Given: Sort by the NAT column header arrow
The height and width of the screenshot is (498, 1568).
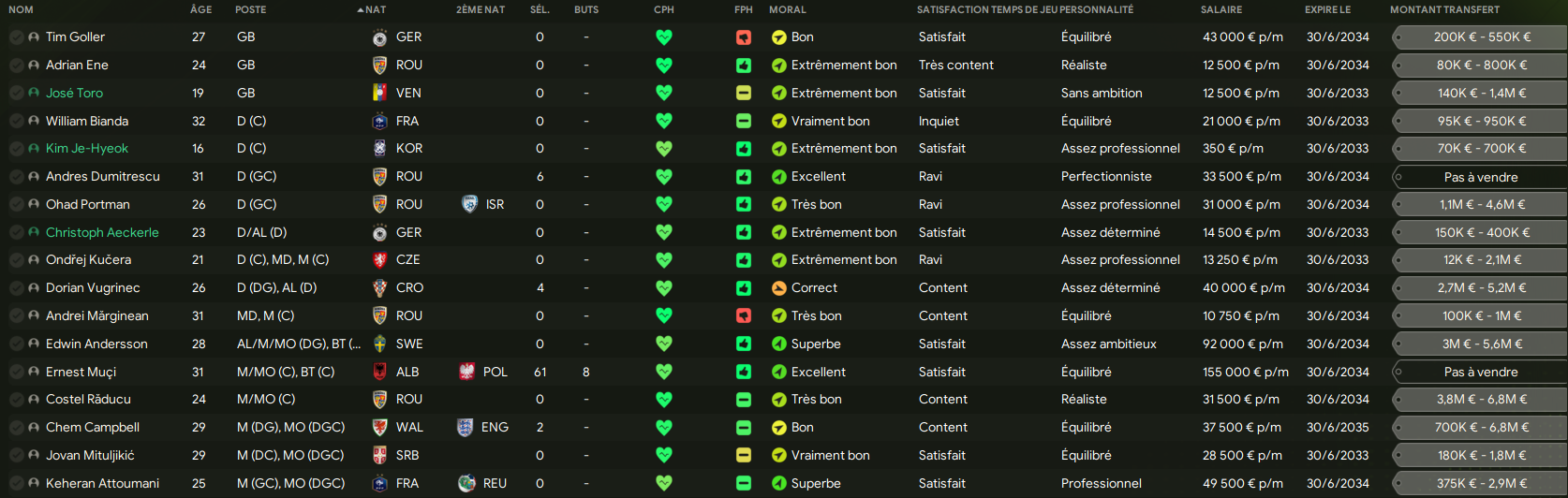Looking at the screenshot, I should pyautogui.click(x=361, y=9).
